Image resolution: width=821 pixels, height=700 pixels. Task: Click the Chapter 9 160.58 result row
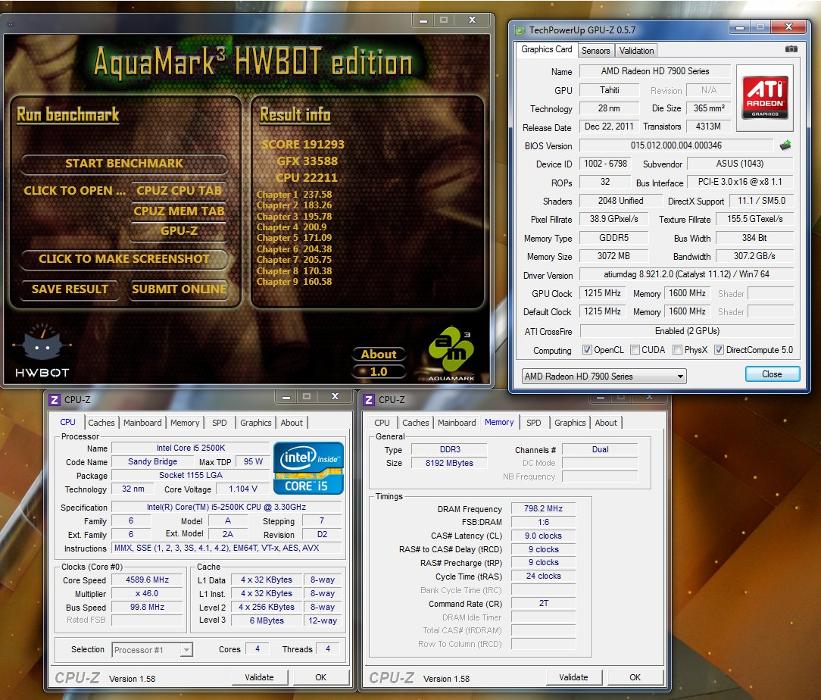pyautogui.click(x=294, y=282)
